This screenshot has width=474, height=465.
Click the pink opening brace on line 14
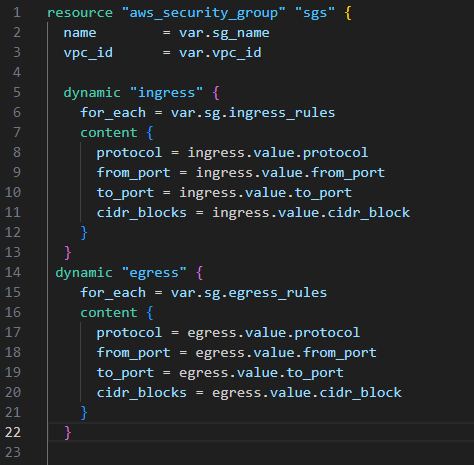pos(200,273)
